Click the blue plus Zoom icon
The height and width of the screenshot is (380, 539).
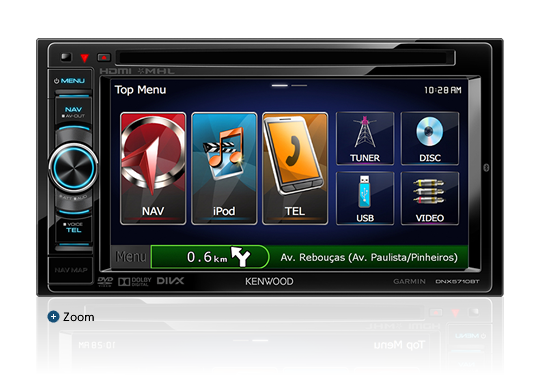[x=53, y=317]
